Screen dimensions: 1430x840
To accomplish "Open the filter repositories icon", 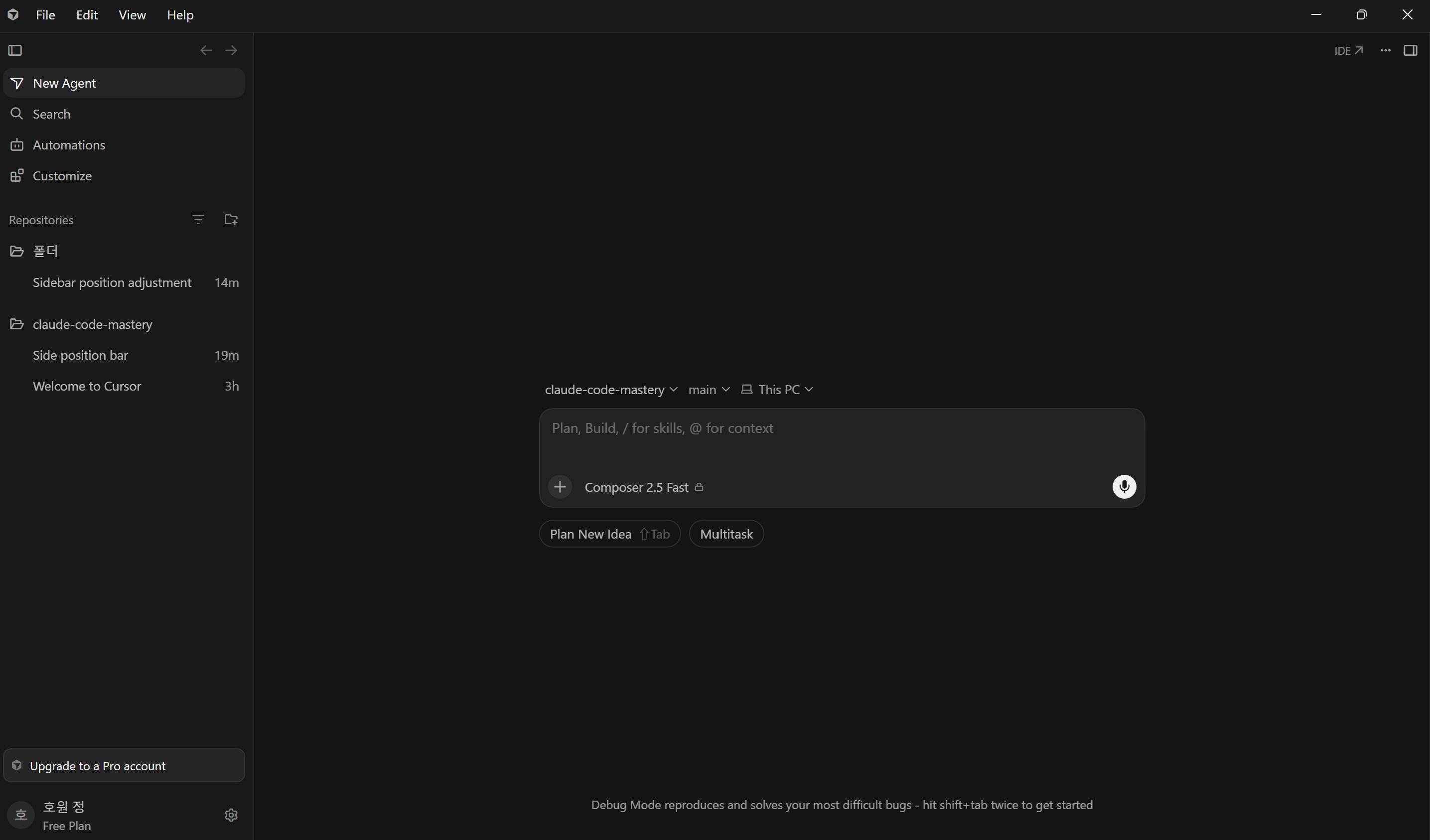I will point(198,219).
